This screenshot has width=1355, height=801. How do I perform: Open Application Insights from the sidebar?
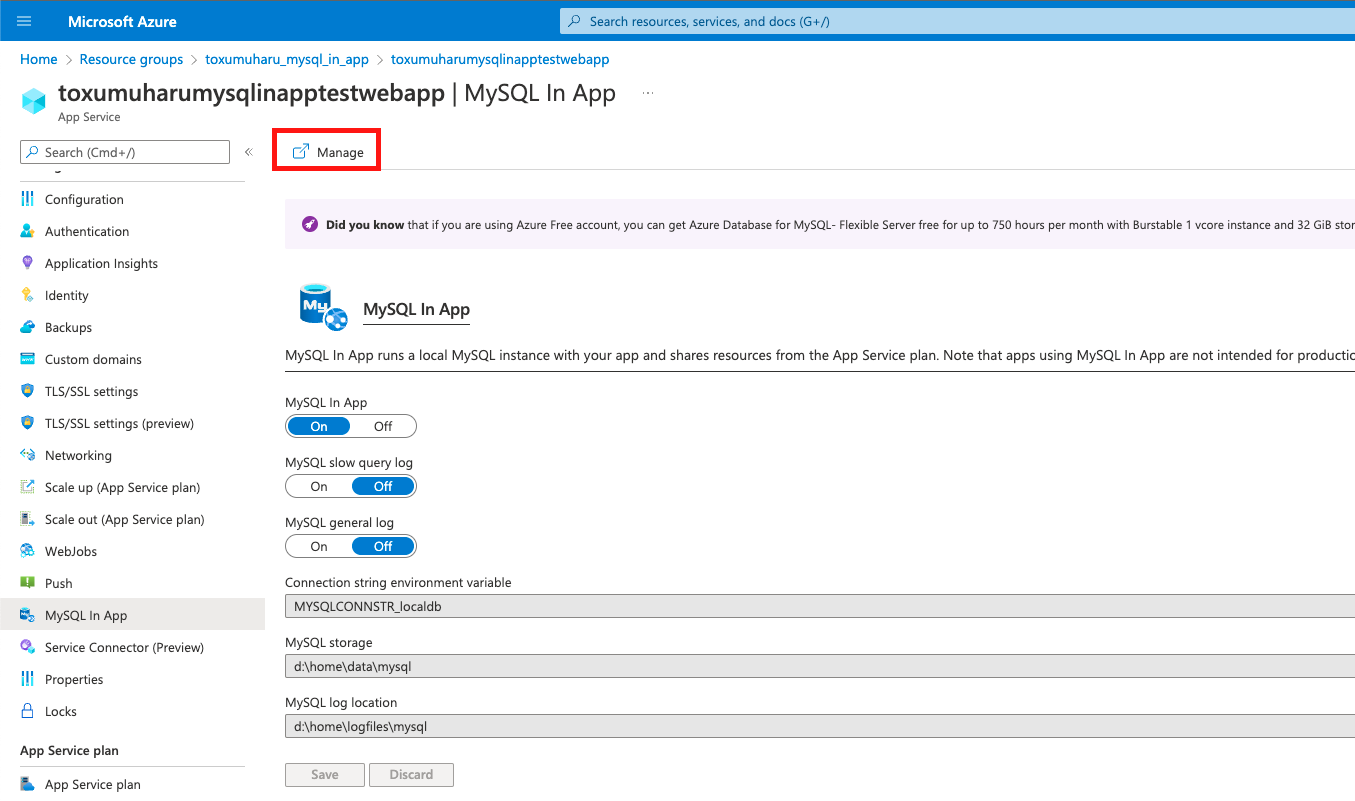click(x=100, y=263)
